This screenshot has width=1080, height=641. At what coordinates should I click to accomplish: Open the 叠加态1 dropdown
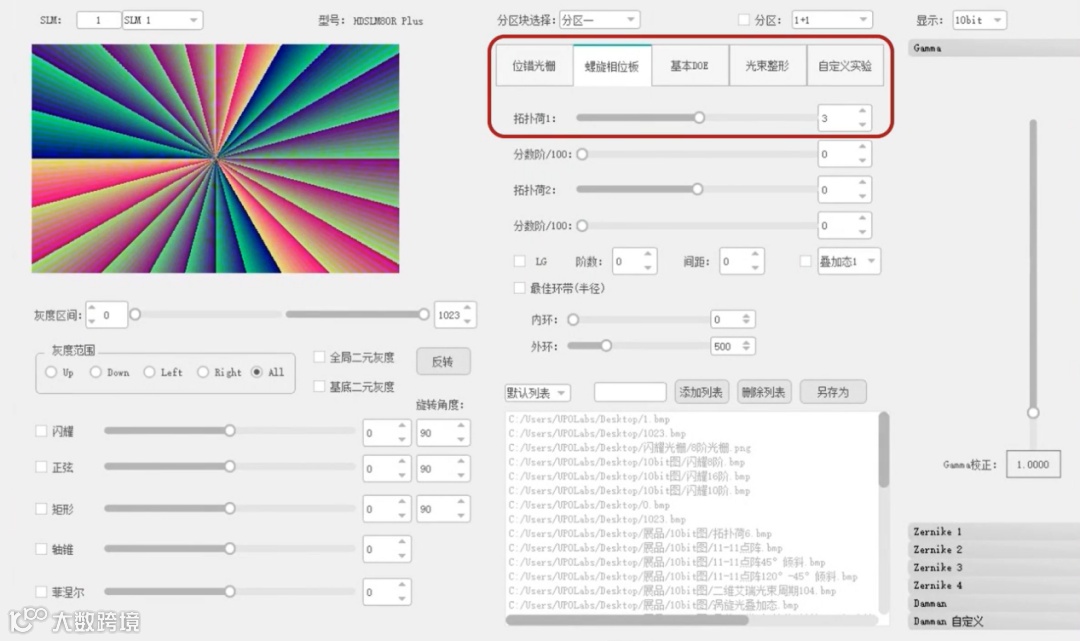(849, 262)
